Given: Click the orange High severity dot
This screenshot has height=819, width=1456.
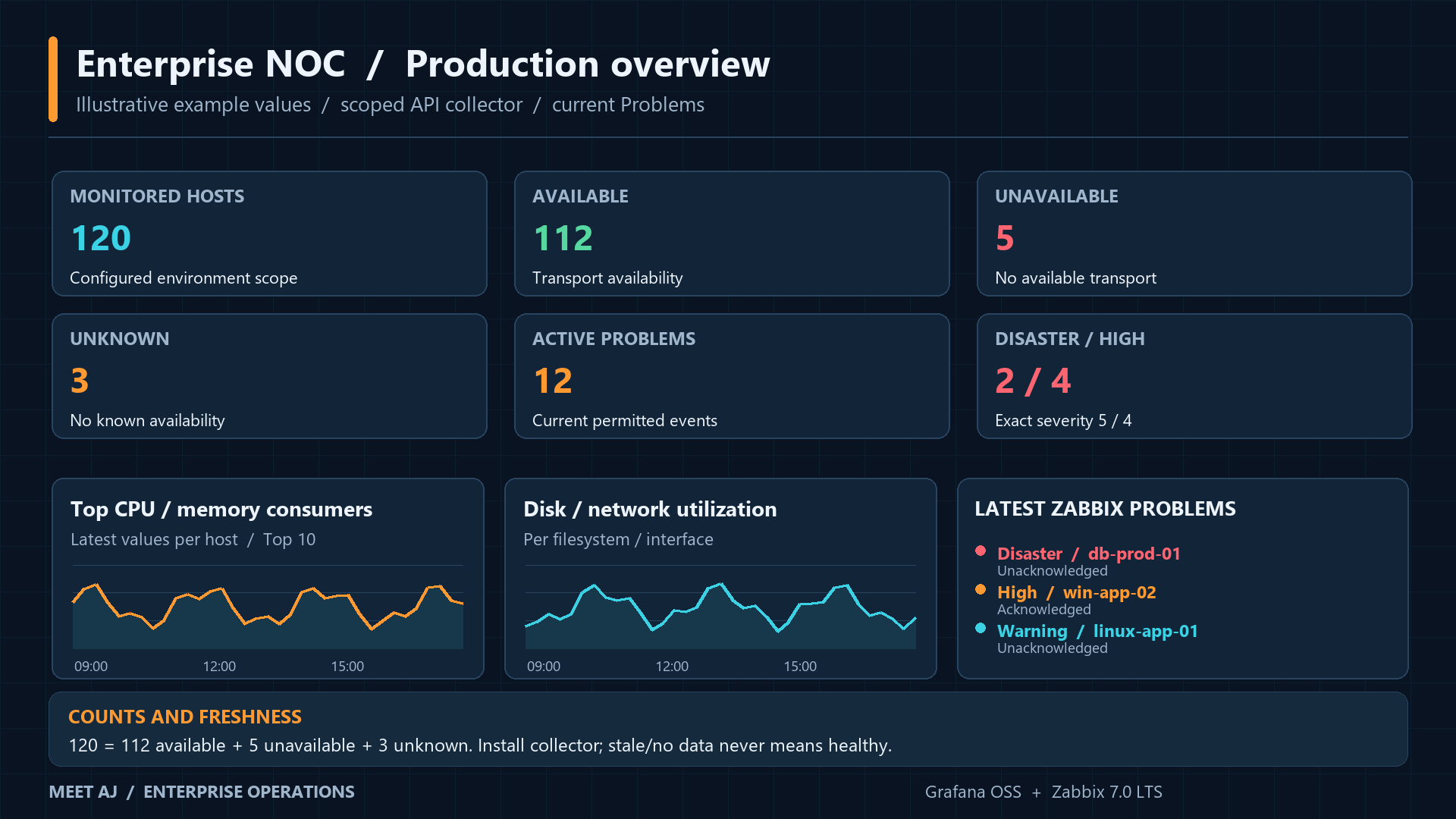Looking at the screenshot, I should (981, 589).
